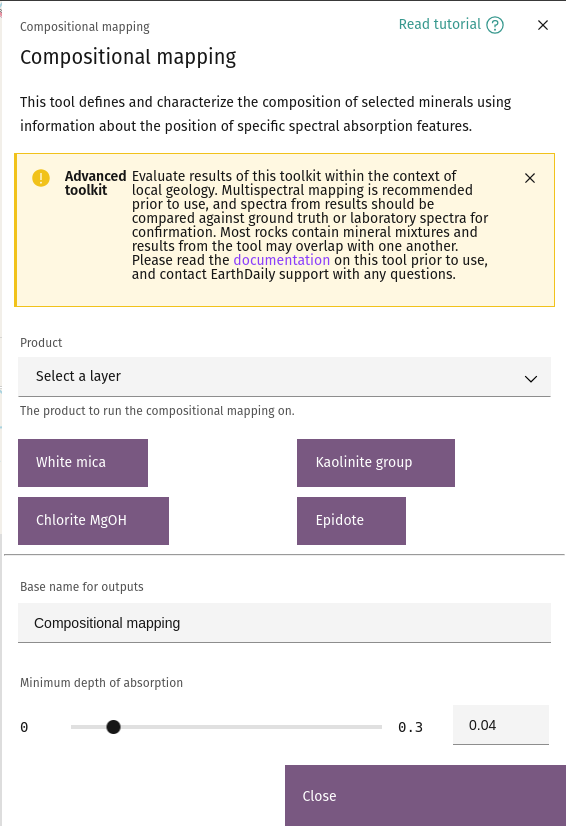Screen dimensions: 566x826
Task: Select the White mica mineral option
Action: 83,463
